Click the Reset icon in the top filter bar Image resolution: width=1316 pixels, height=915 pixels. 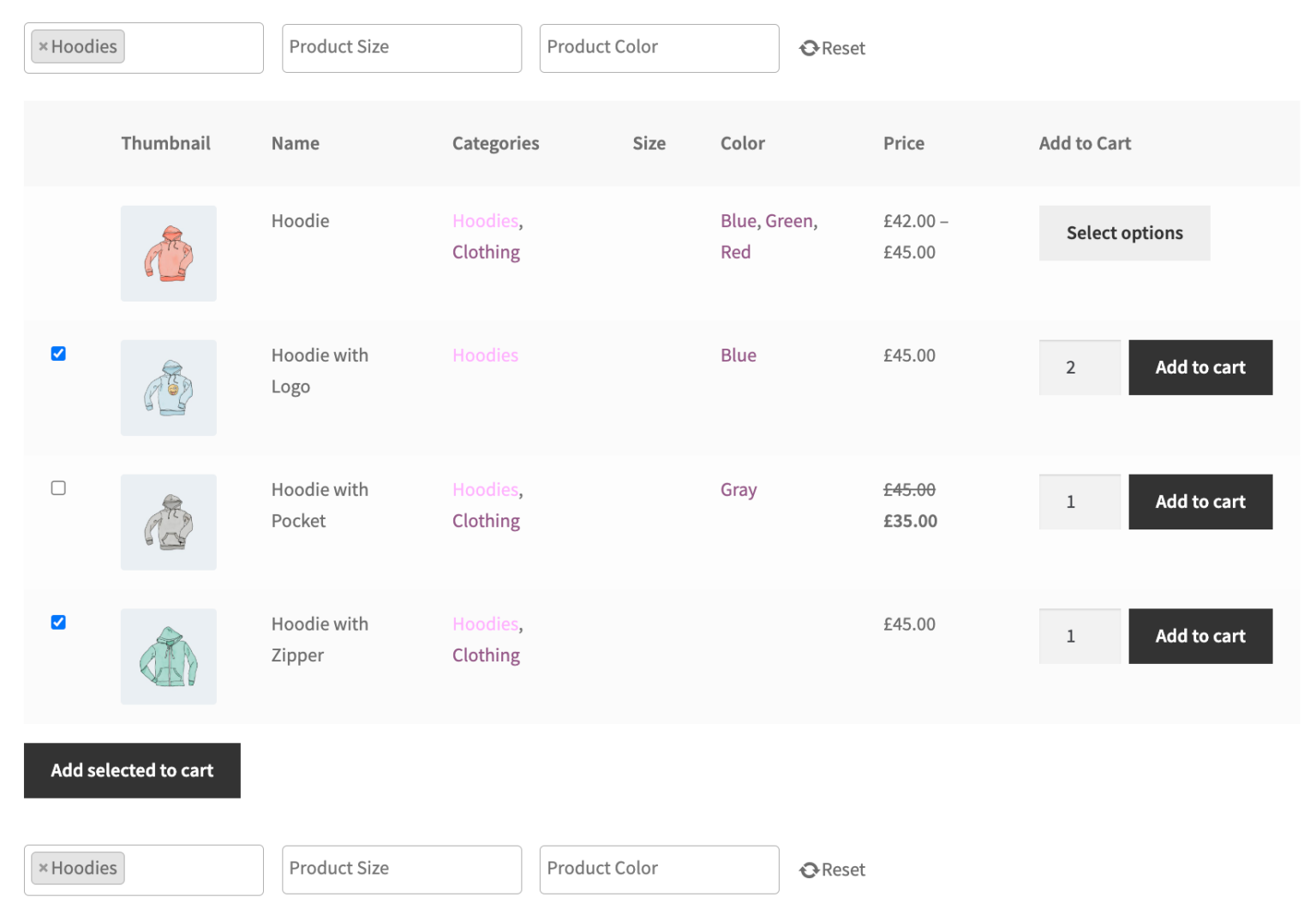pyautogui.click(x=809, y=48)
